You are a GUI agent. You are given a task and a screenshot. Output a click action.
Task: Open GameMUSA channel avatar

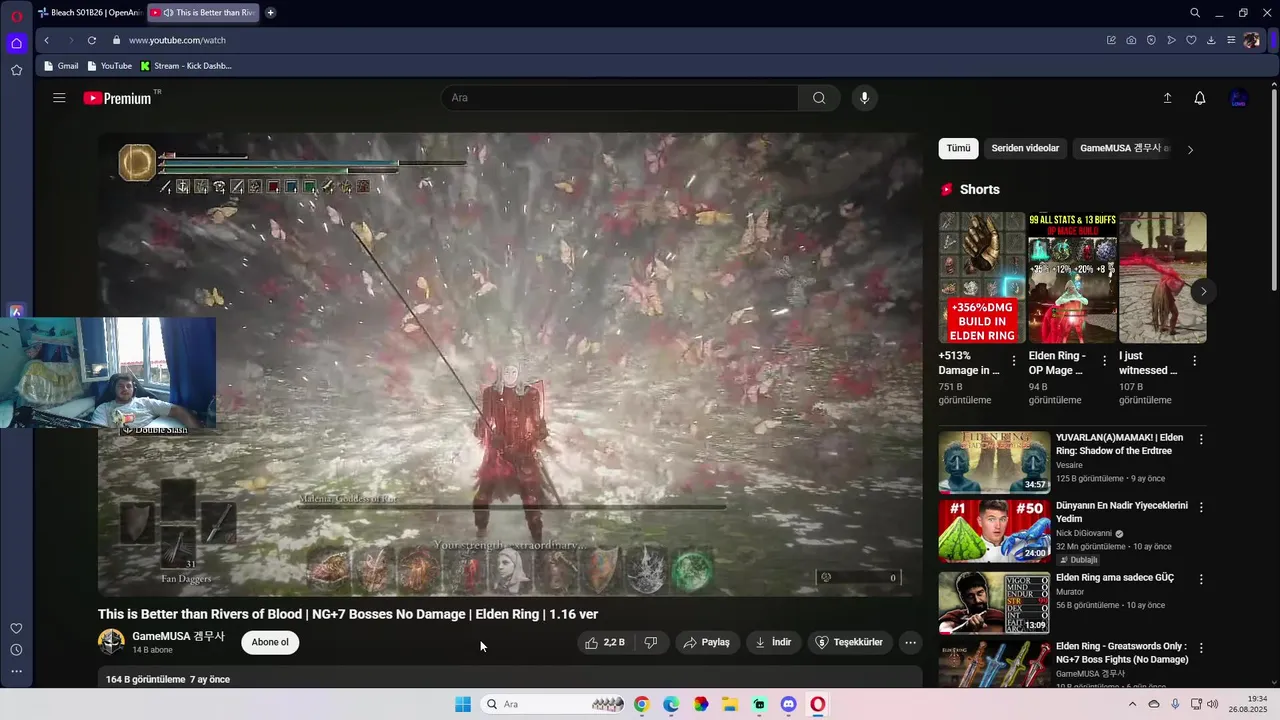pos(111,642)
